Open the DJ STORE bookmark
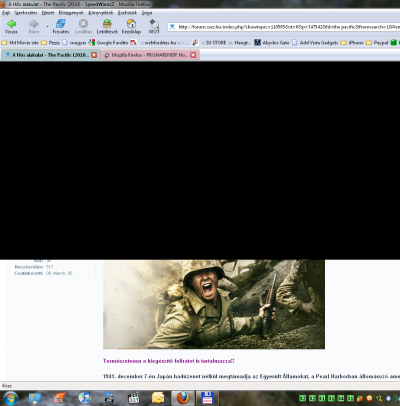 click(x=222, y=43)
